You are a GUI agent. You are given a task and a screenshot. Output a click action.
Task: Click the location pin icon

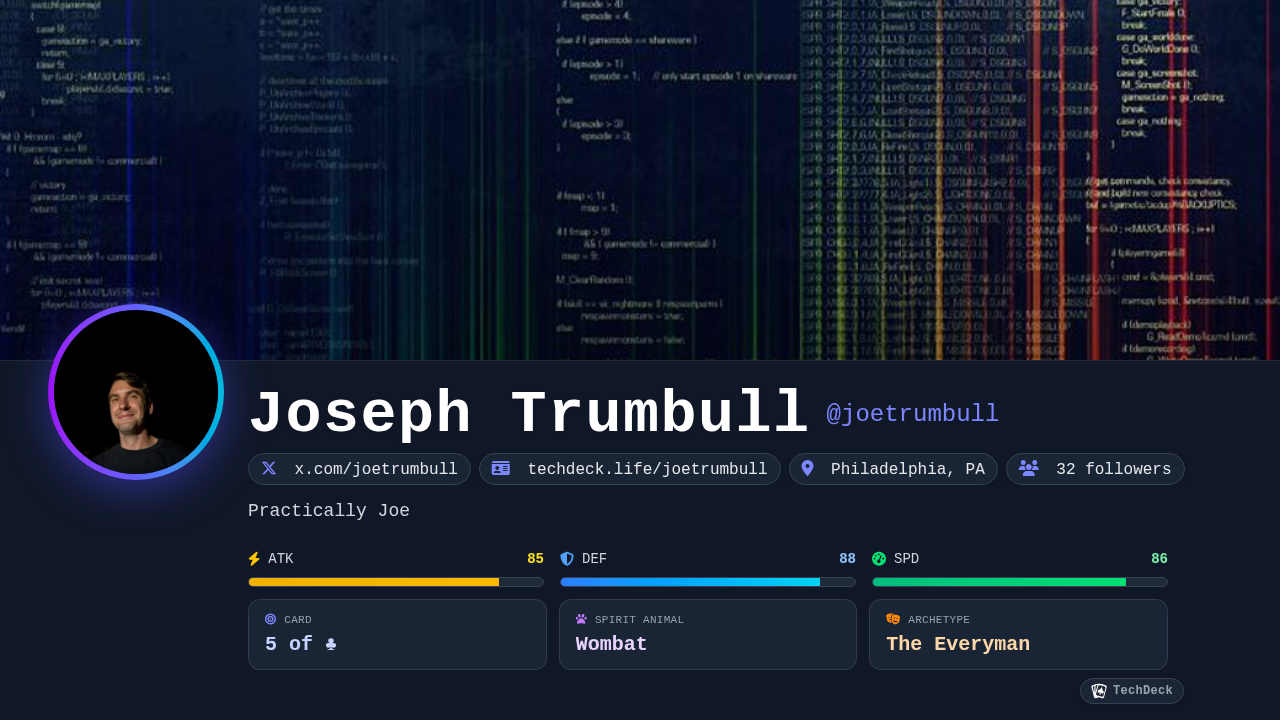click(808, 468)
